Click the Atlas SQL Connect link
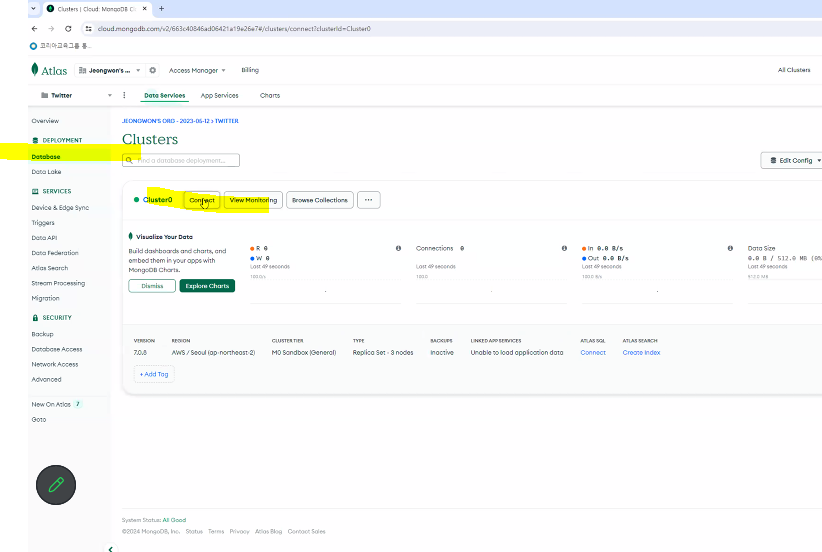 point(593,353)
